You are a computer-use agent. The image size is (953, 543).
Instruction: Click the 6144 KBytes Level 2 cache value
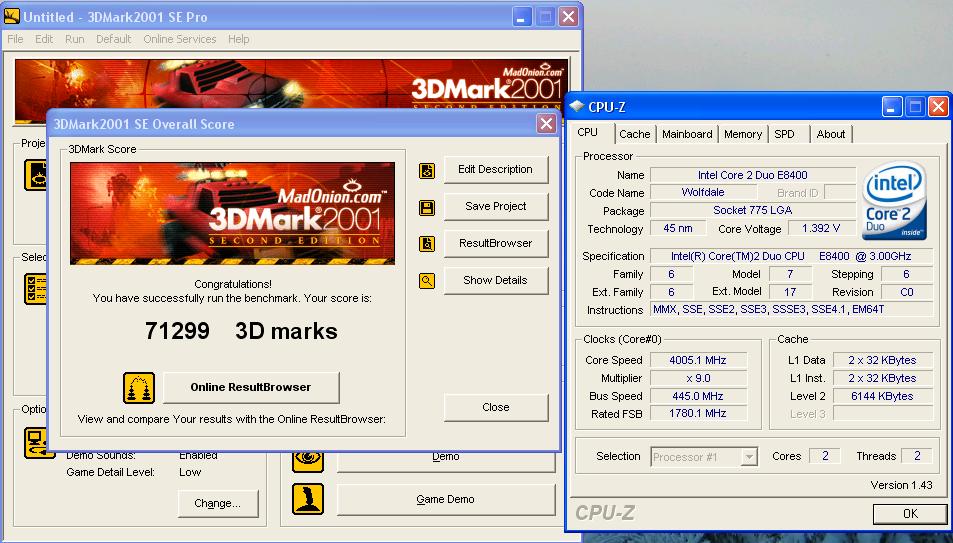(882, 396)
